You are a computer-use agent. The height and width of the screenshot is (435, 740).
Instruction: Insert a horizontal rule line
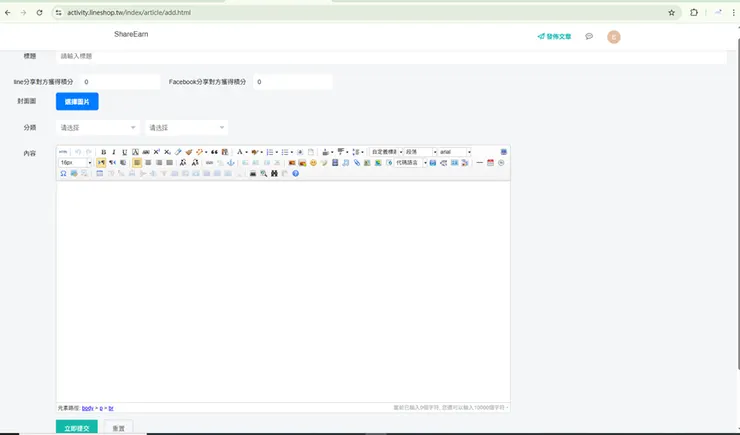pyautogui.click(x=479, y=163)
